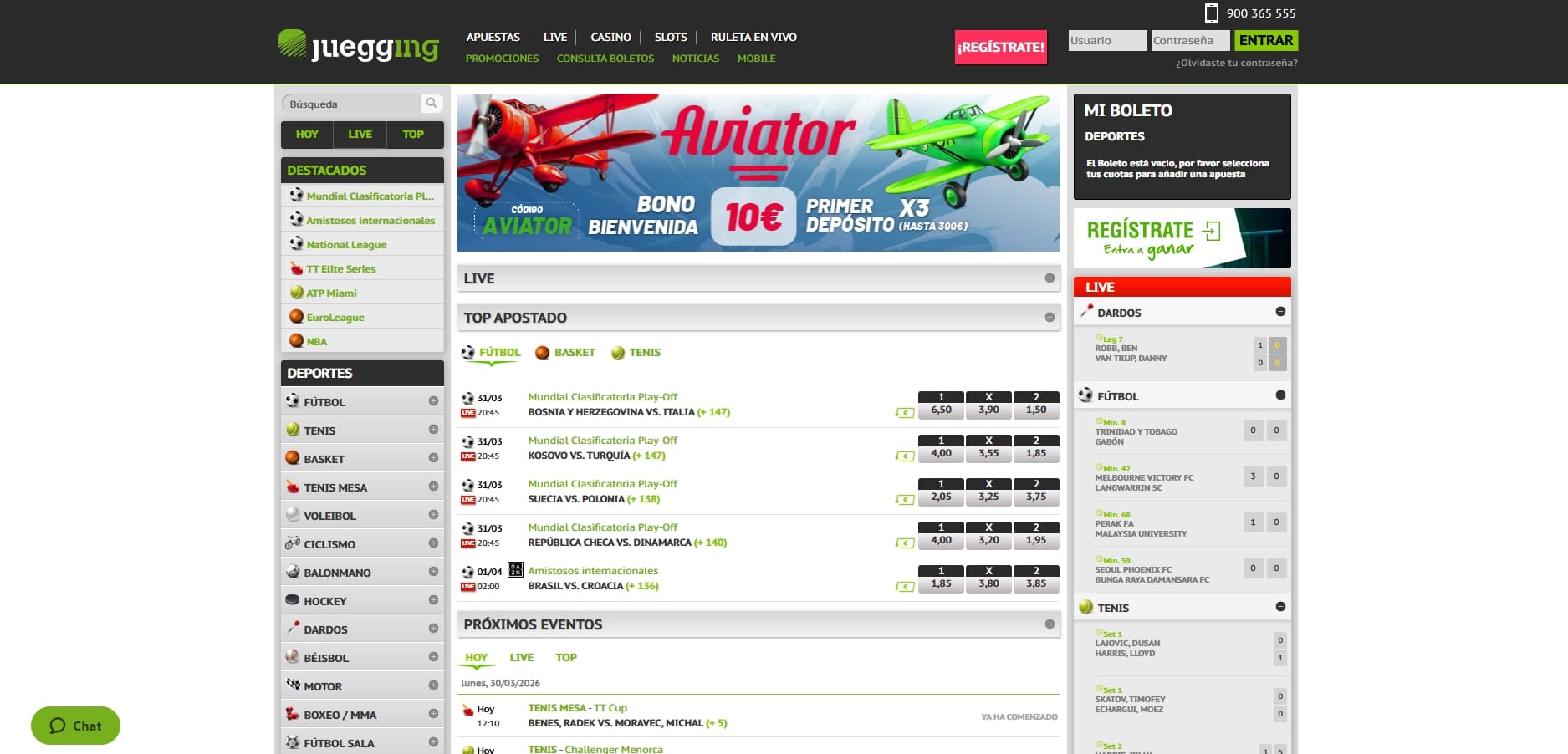Switch to the Tenis tab in Top Apostado
This screenshot has height=754, width=1568.
click(644, 353)
